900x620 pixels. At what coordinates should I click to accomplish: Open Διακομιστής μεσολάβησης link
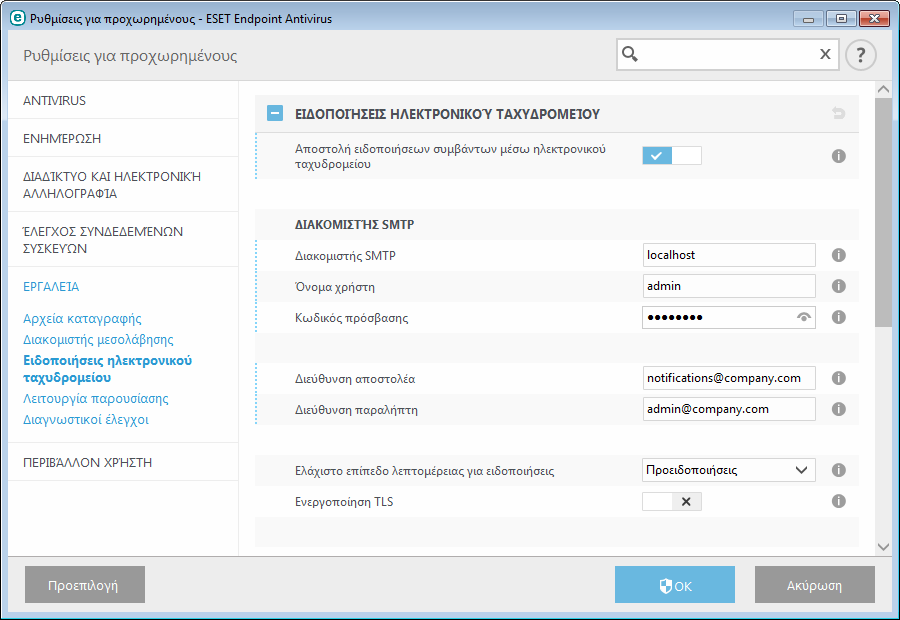pos(98,339)
